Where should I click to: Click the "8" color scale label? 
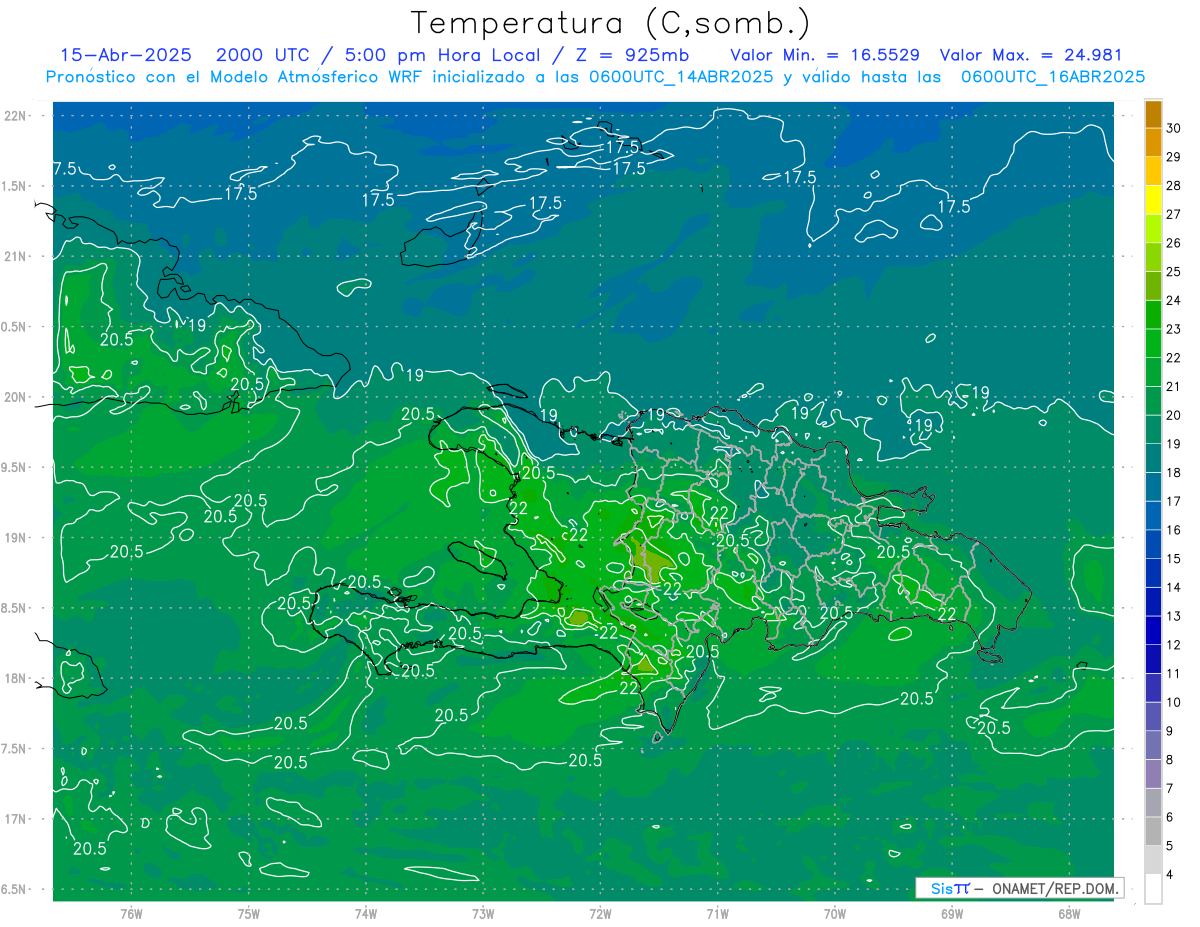[x=1169, y=760]
